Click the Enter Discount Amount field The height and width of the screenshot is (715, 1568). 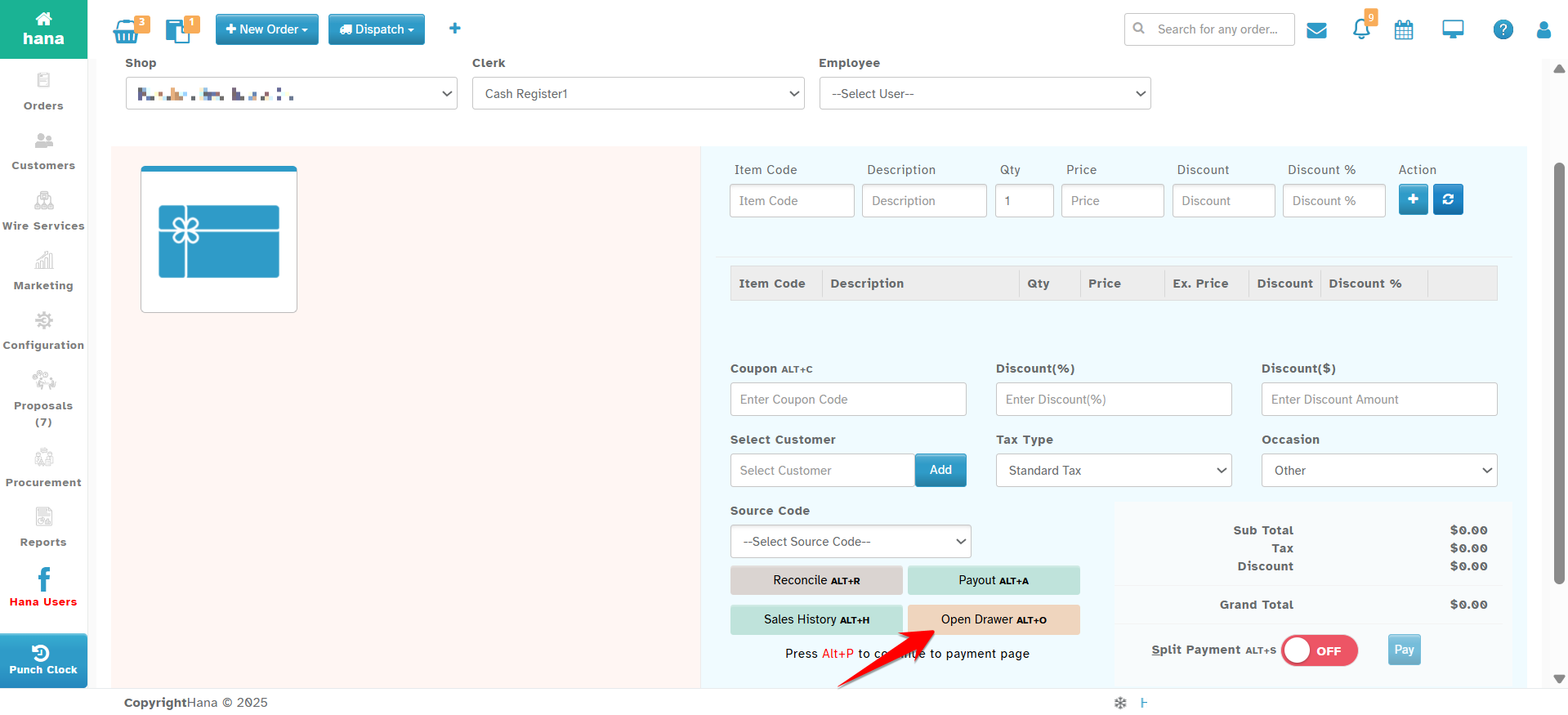1379,400
